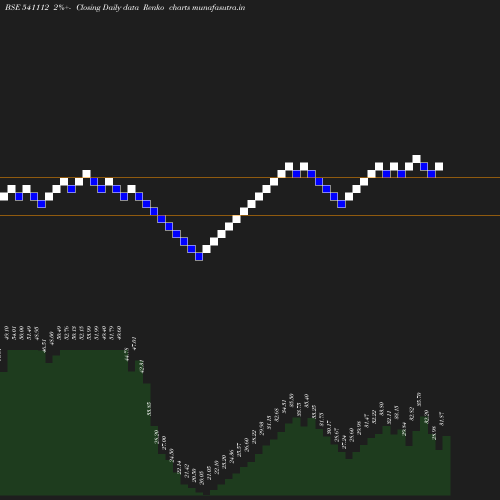Select the highest white Renko brick on the chart
The height and width of the screenshot is (500, 500).
point(416,159)
